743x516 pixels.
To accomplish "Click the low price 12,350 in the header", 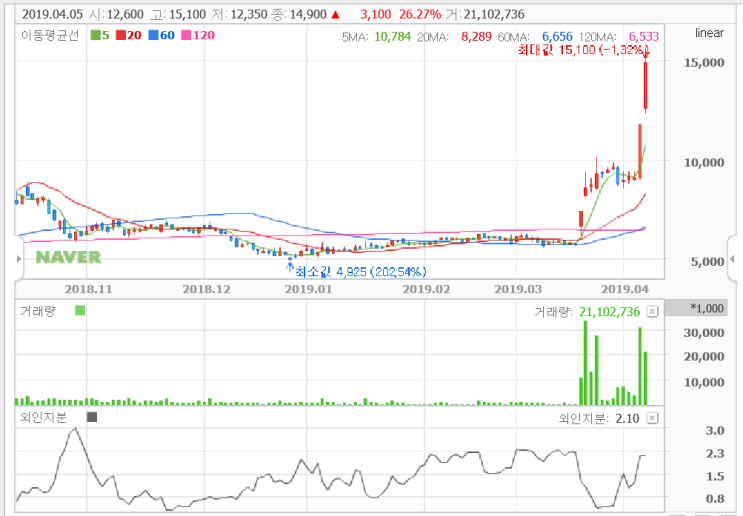I will click(x=249, y=14).
